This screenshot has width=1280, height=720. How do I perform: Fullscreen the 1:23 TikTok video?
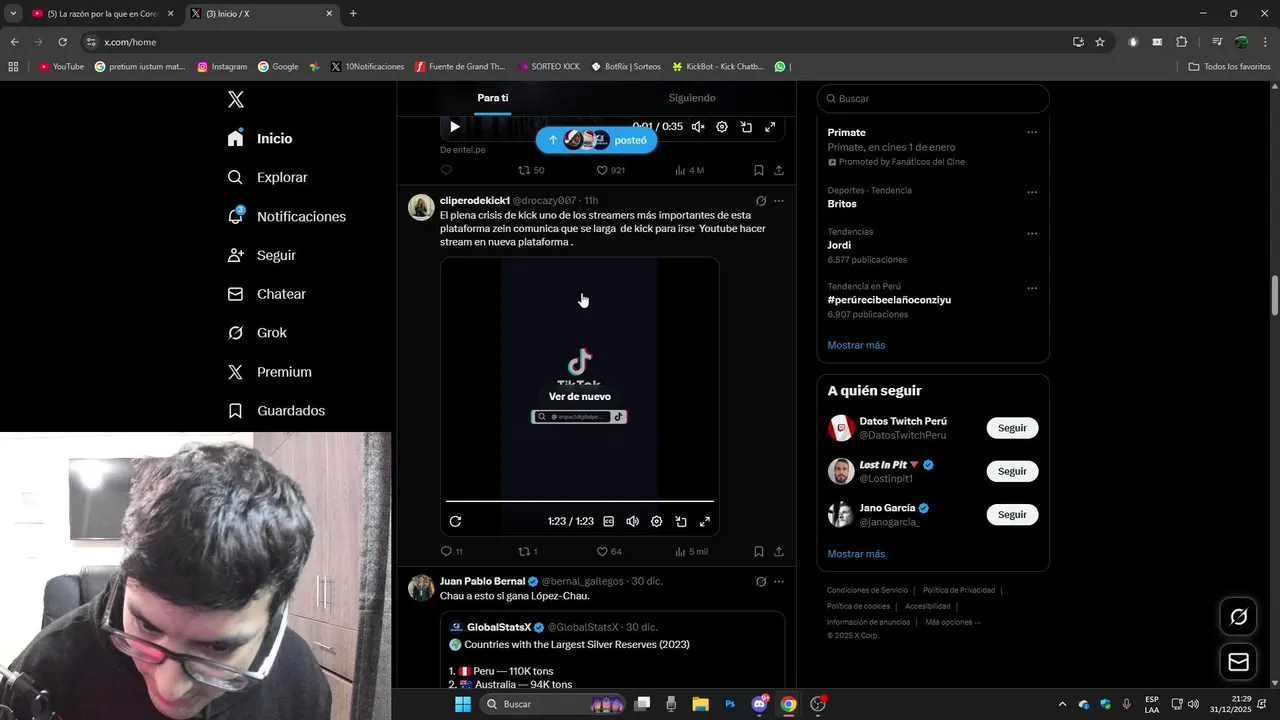tap(705, 522)
